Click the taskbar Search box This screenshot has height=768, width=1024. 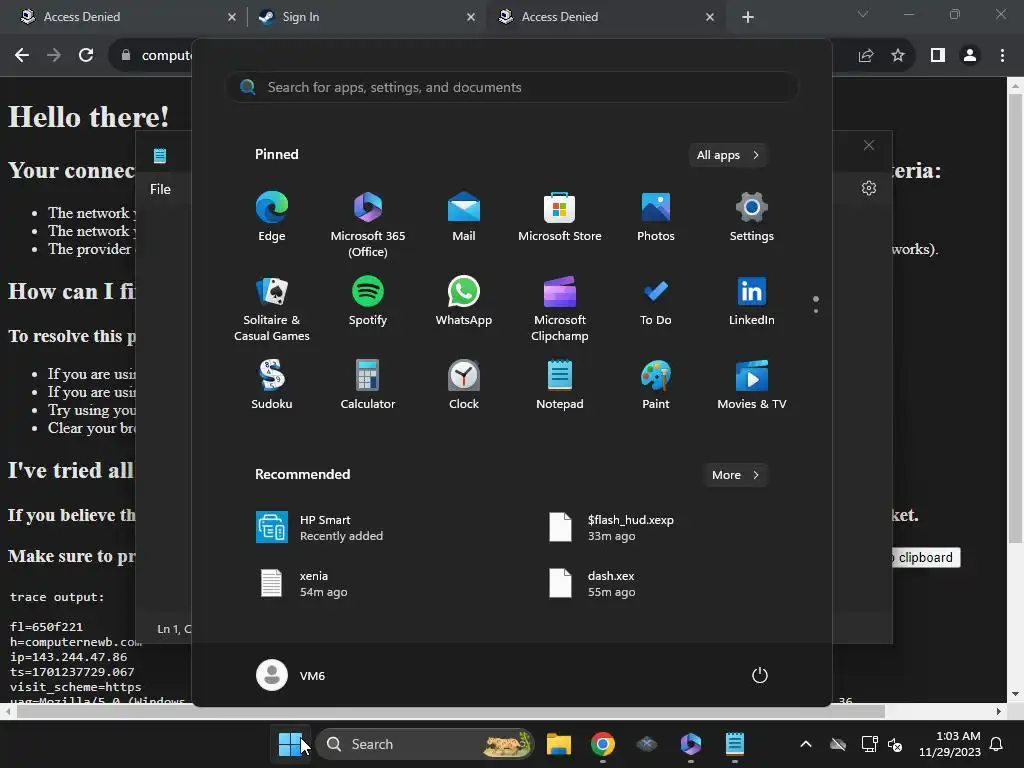pos(425,744)
